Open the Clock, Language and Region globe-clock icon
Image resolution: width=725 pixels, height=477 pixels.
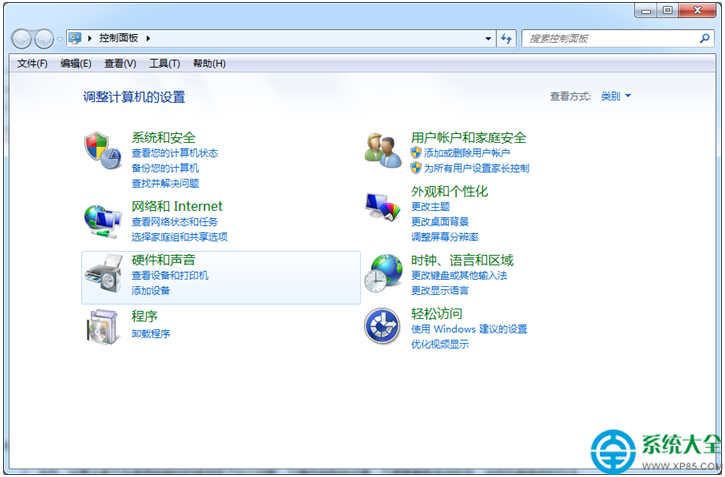(x=383, y=273)
